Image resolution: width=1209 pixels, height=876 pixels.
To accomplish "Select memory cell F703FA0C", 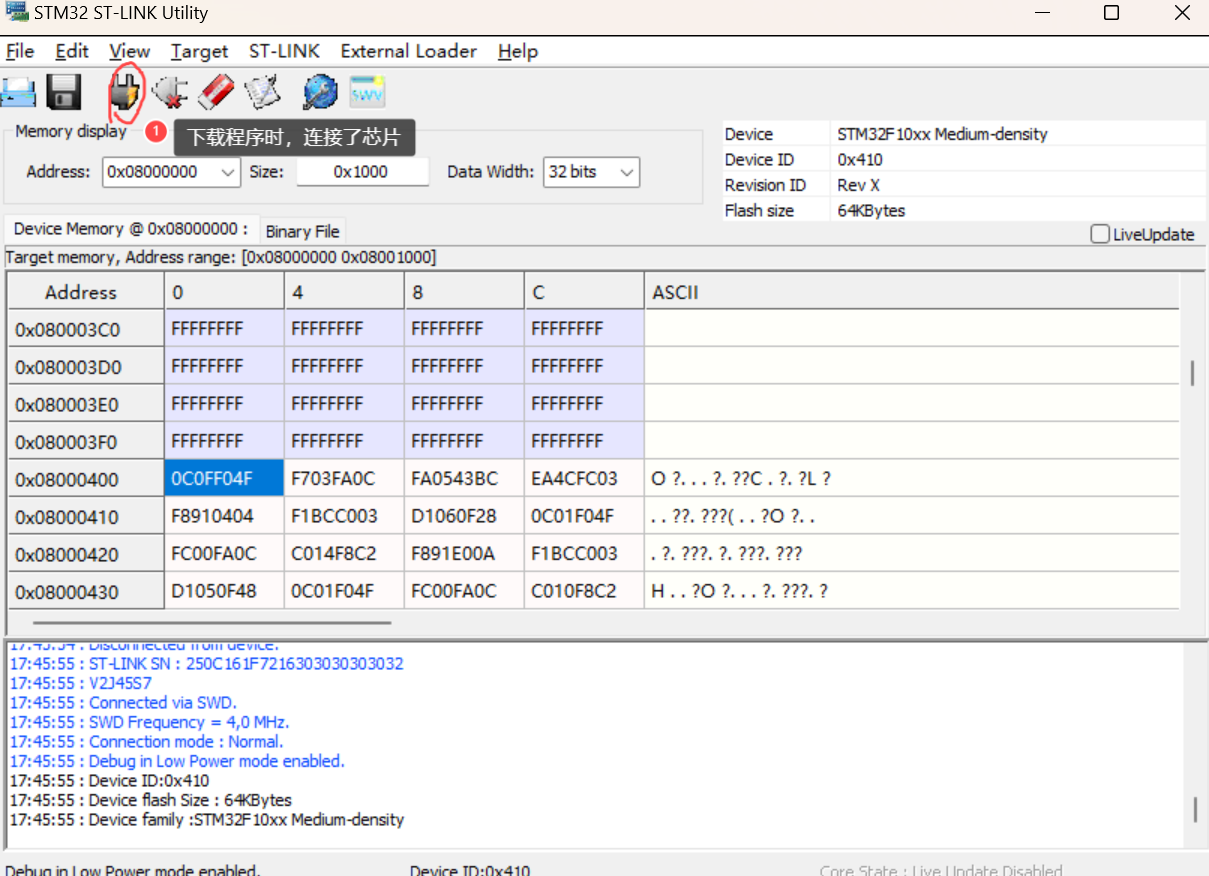I will point(344,479).
